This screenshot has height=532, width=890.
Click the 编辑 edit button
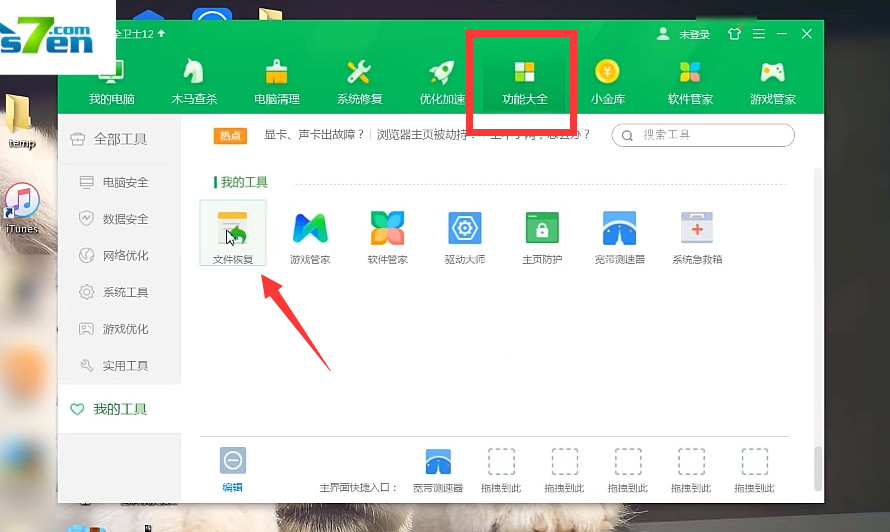(x=233, y=469)
